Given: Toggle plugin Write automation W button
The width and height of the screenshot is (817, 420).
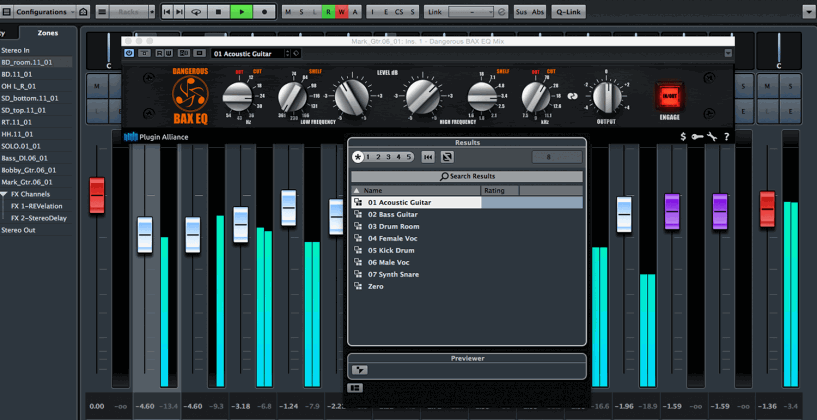Looking at the screenshot, I should click(x=168, y=53).
